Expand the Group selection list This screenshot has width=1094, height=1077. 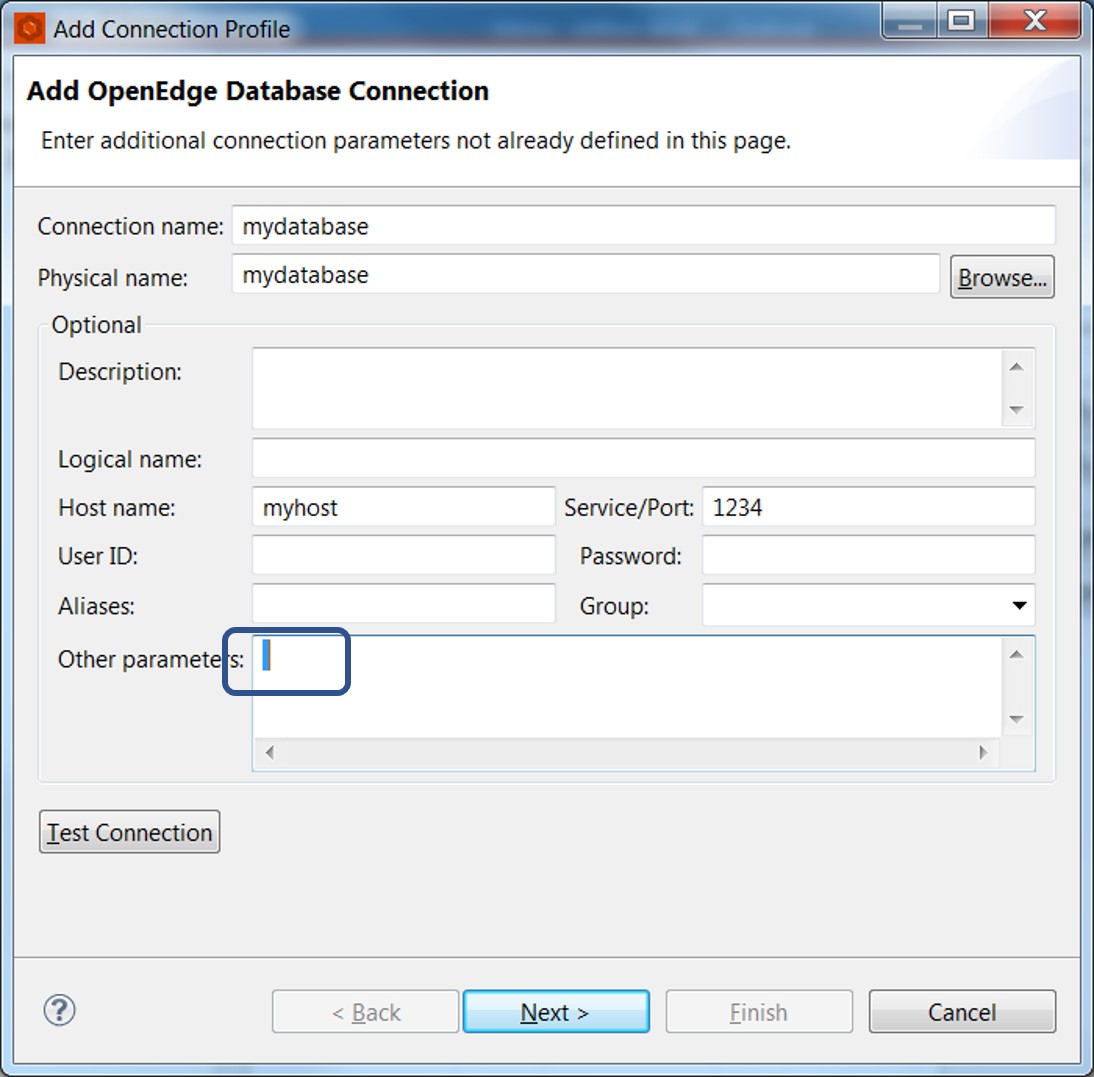[x=1020, y=605]
